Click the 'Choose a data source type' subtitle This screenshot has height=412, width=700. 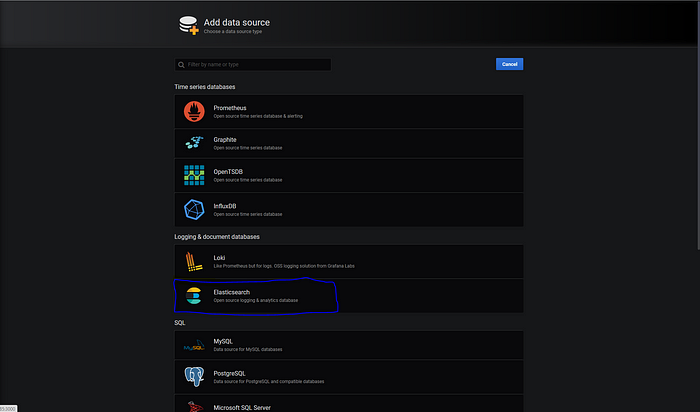[233, 32]
